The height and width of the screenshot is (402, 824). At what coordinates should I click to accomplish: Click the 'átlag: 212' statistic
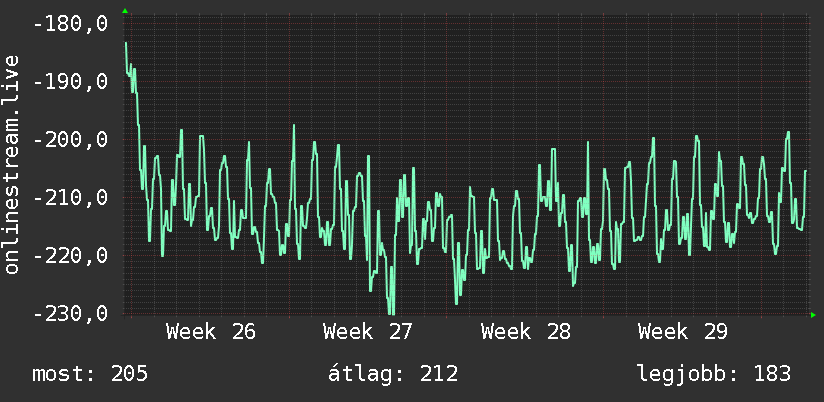point(393,374)
